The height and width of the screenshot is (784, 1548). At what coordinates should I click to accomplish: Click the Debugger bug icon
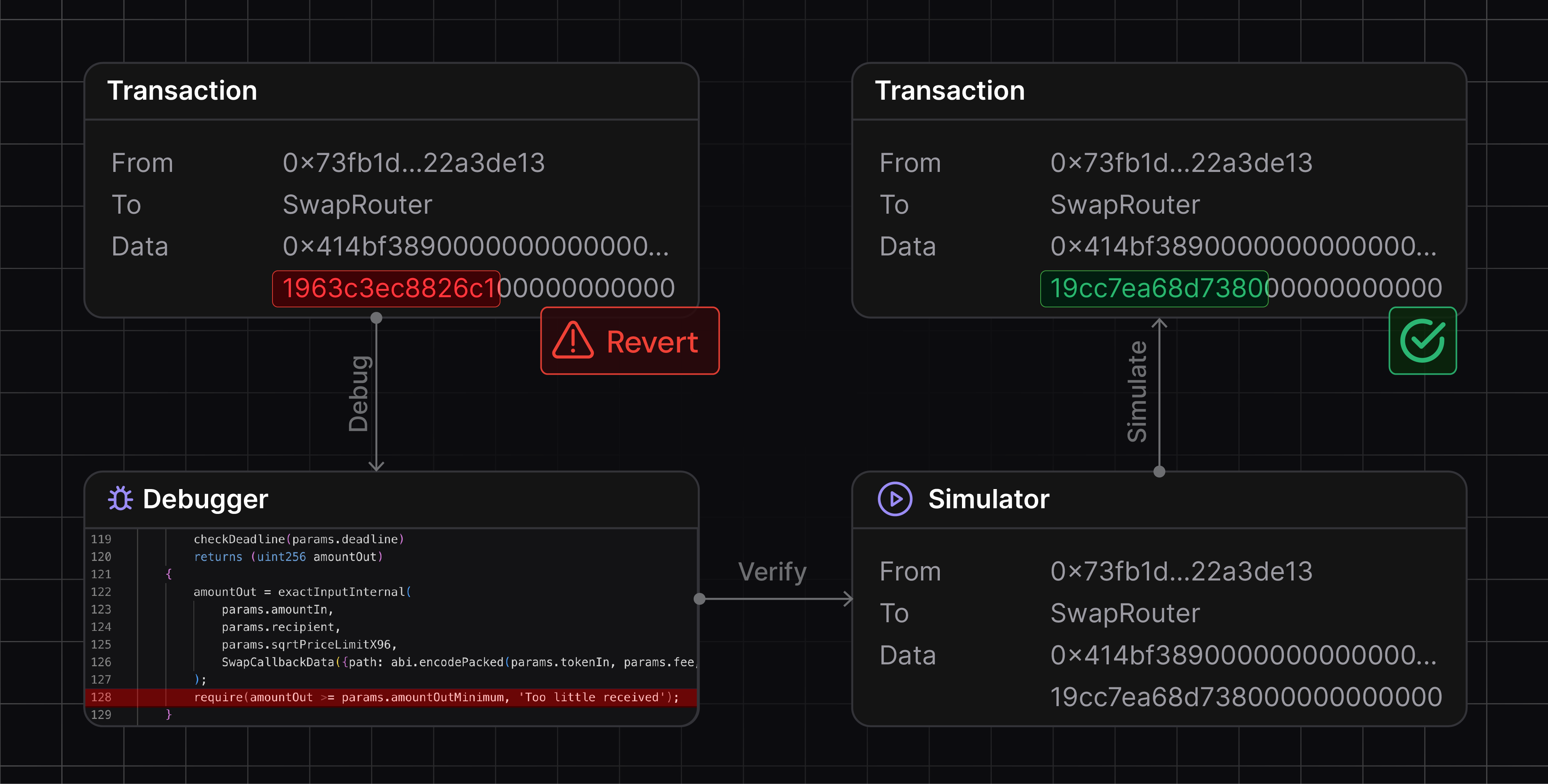[x=121, y=498]
